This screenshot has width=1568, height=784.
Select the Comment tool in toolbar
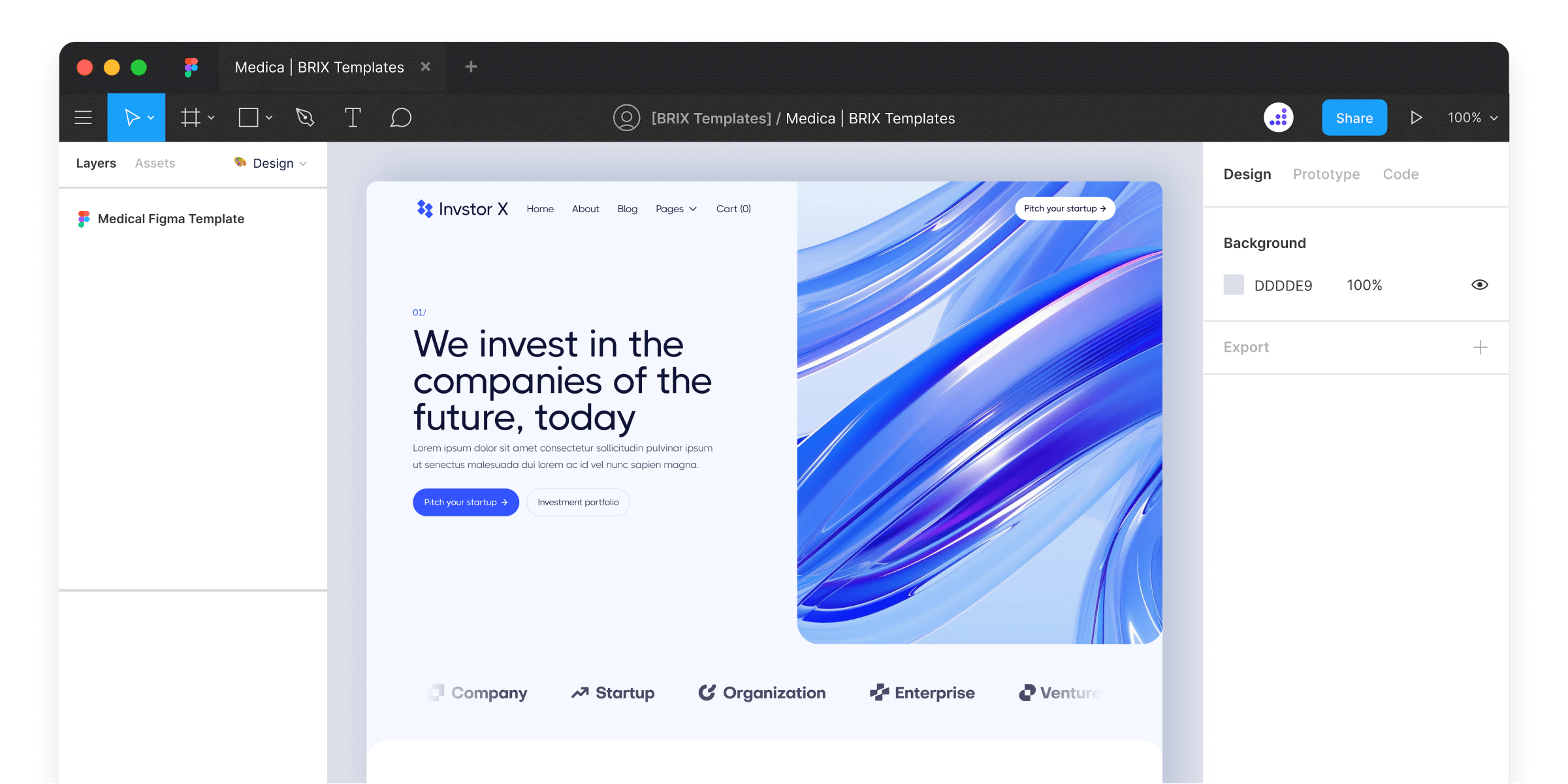399,117
